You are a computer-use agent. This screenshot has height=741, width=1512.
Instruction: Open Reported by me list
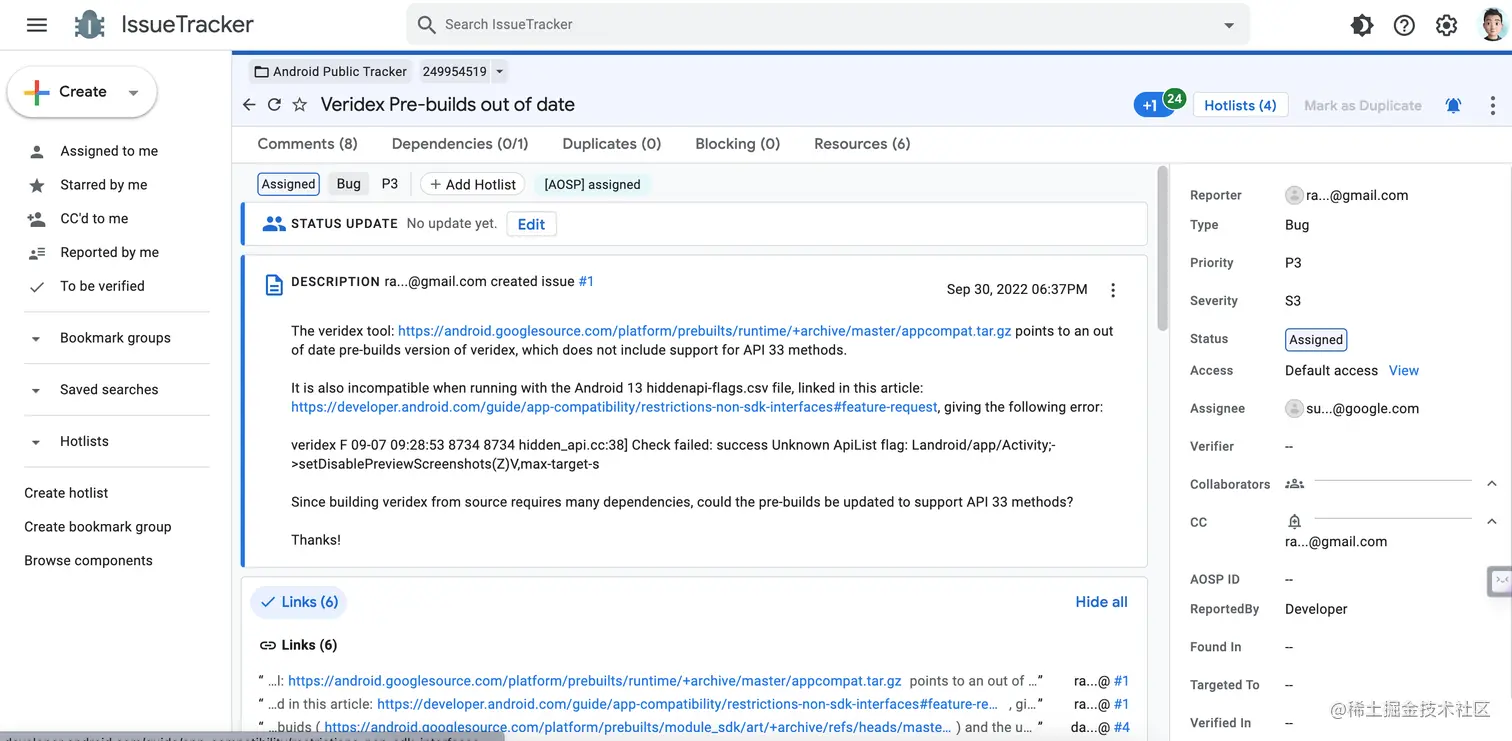point(109,253)
